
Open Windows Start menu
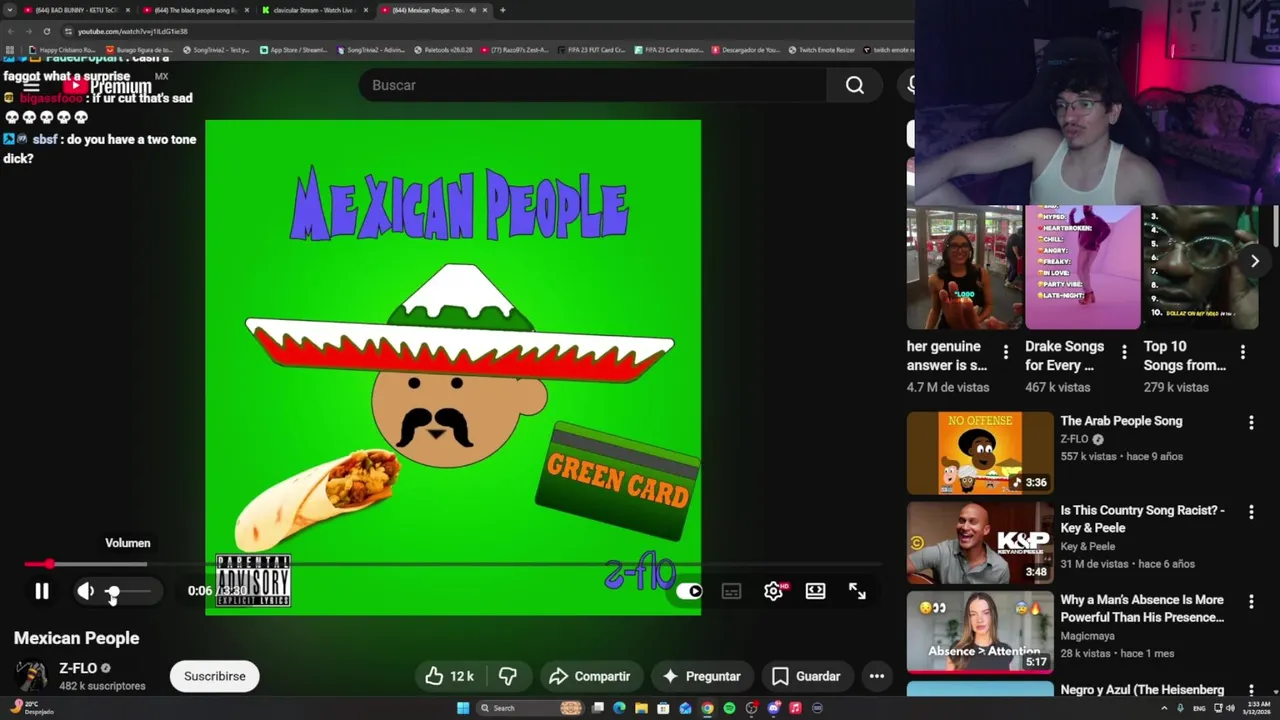click(x=463, y=708)
